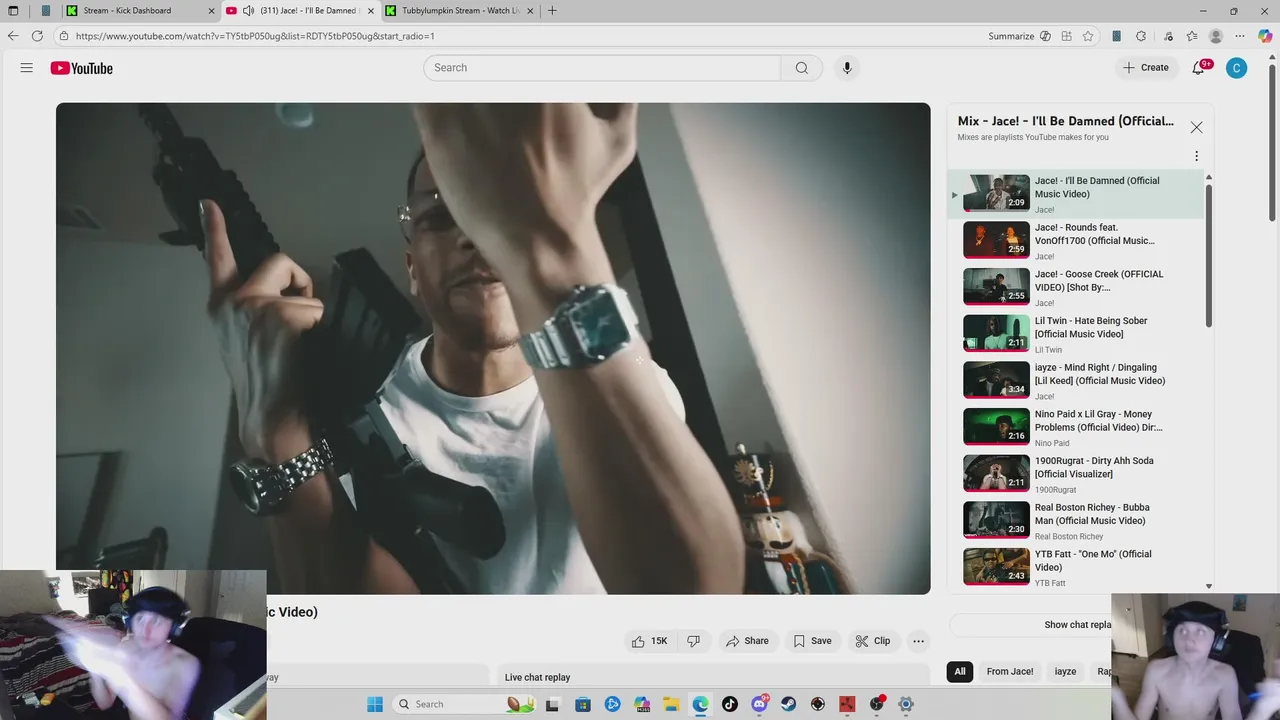This screenshot has width=1280, height=720.
Task: Click the Create button
Action: pos(1146,68)
